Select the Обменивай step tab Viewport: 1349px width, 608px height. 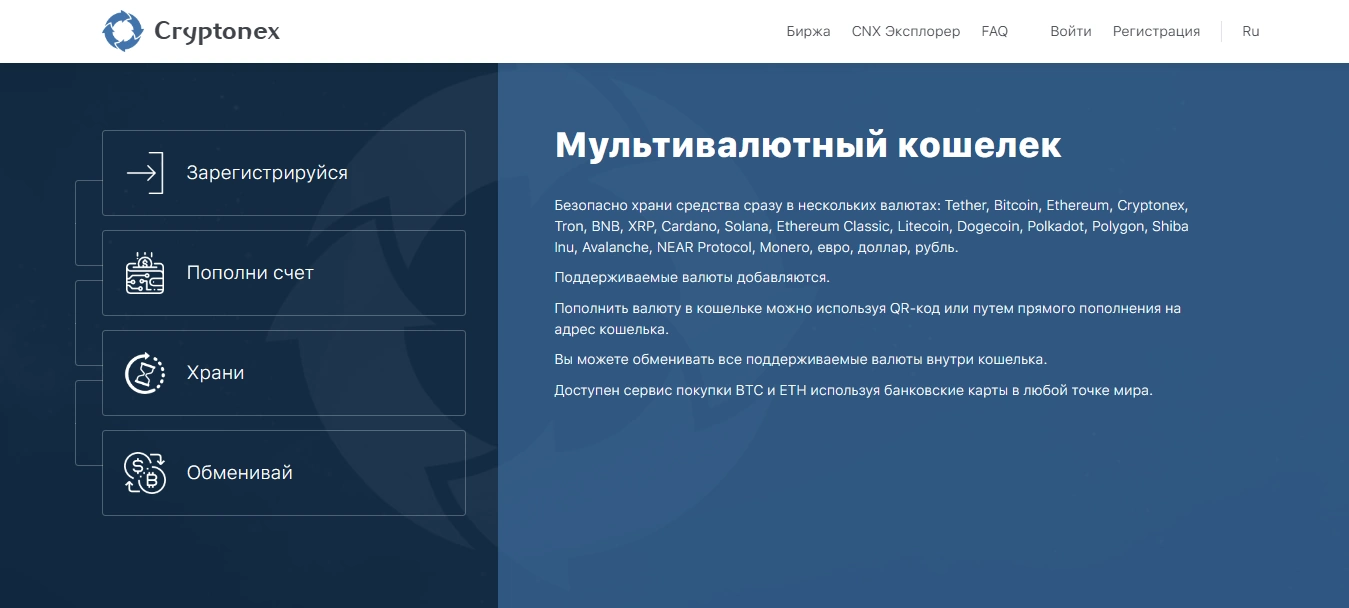point(284,473)
